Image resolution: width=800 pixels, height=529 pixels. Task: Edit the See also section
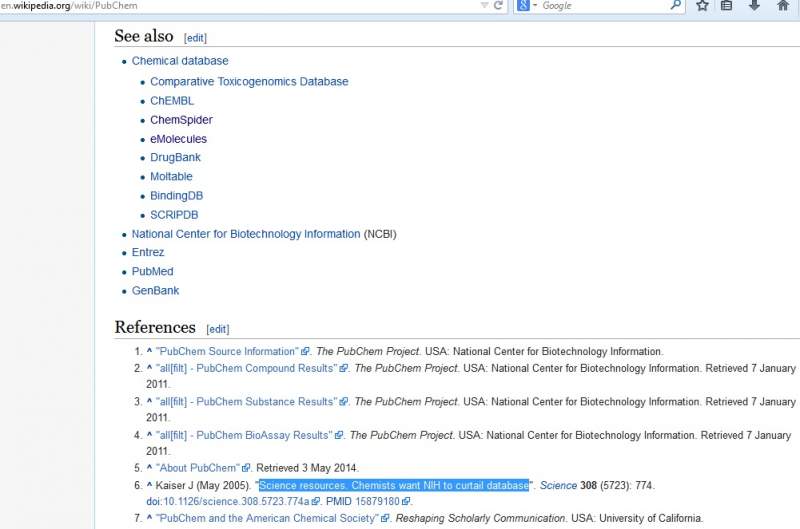pos(195,38)
